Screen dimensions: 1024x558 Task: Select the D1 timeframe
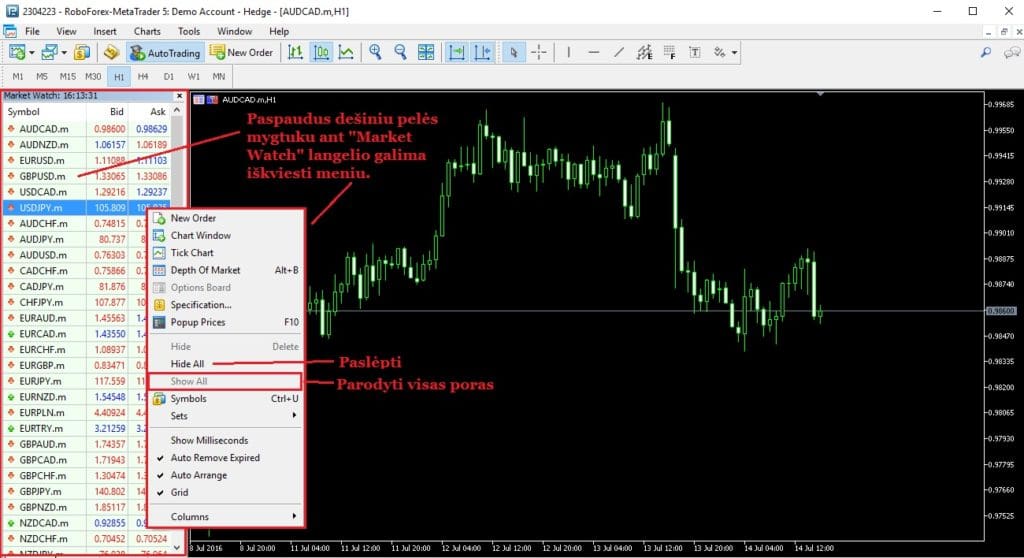pyautogui.click(x=168, y=76)
